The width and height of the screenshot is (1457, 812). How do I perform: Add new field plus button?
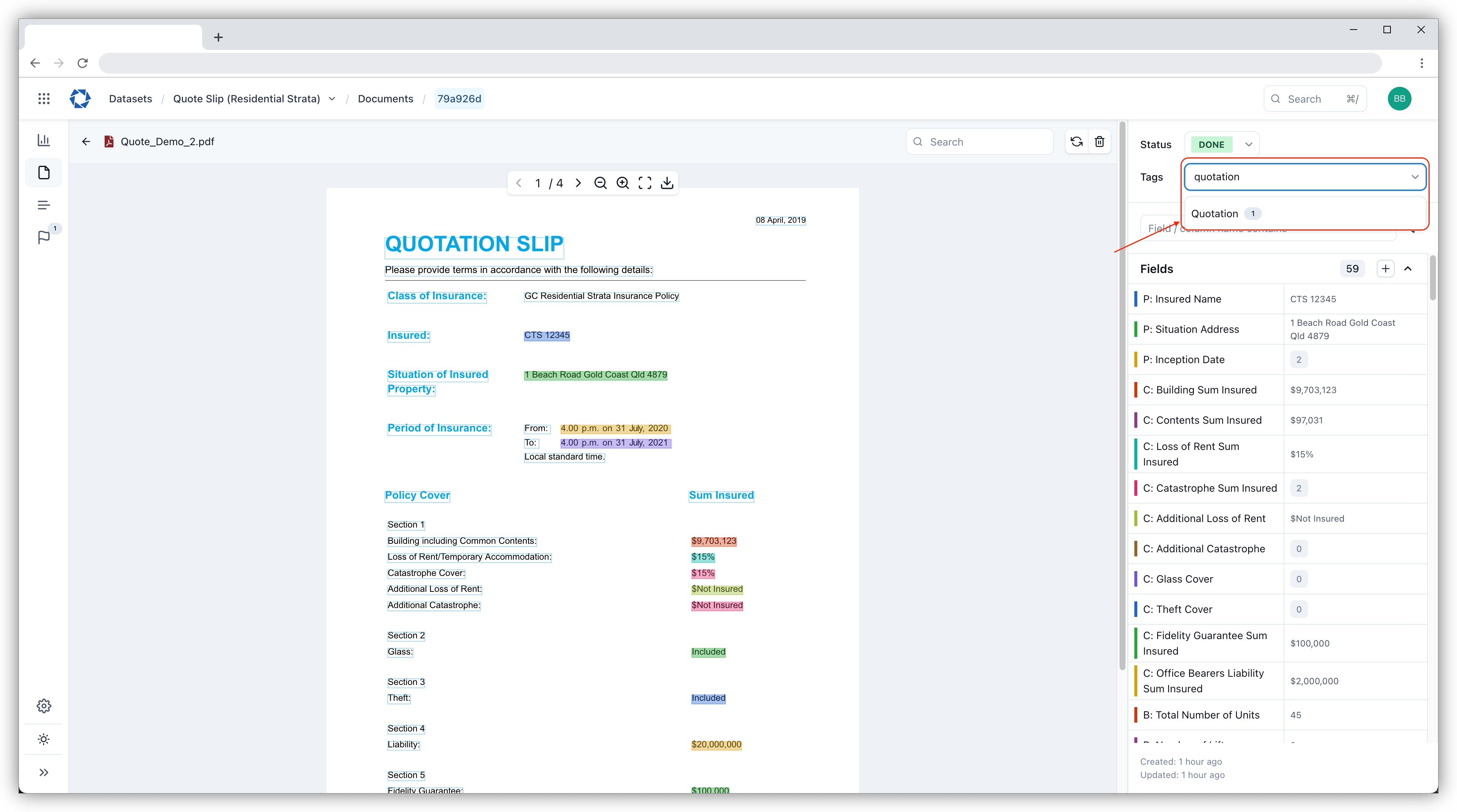coord(1385,269)
